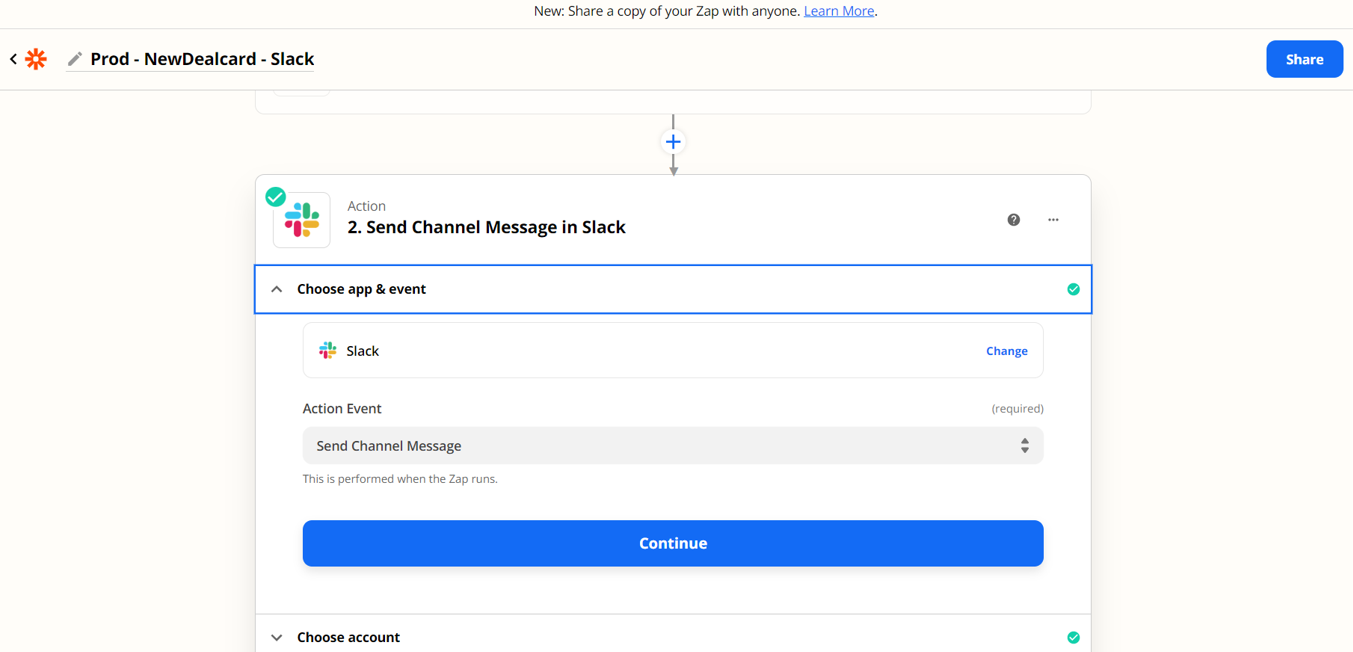Click green check on Choose account row
This screenshot has height=652, width=1353.
coord(1073,637)
